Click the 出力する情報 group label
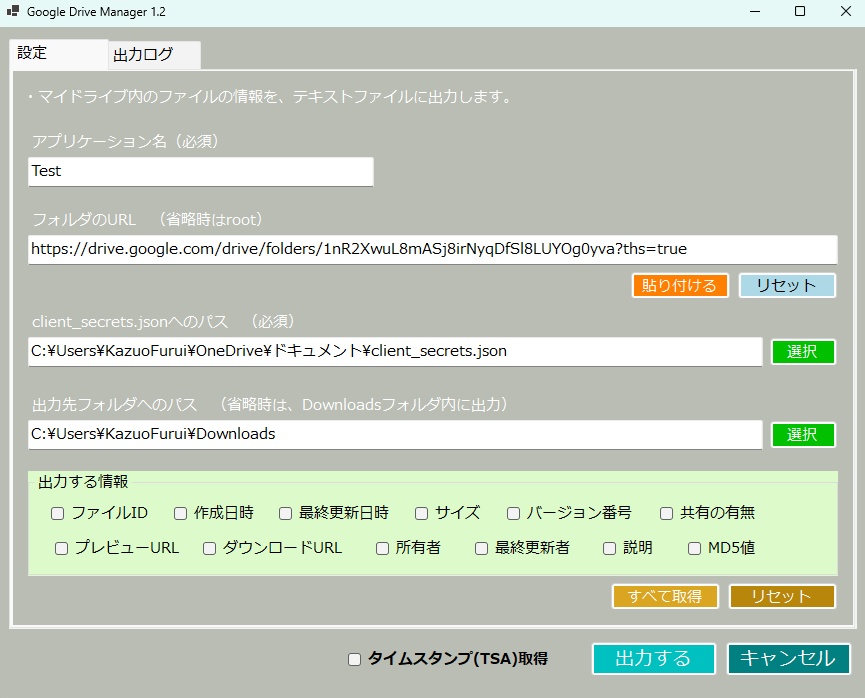Viewport: 865px width, 698px height. (x=83, y=482)
